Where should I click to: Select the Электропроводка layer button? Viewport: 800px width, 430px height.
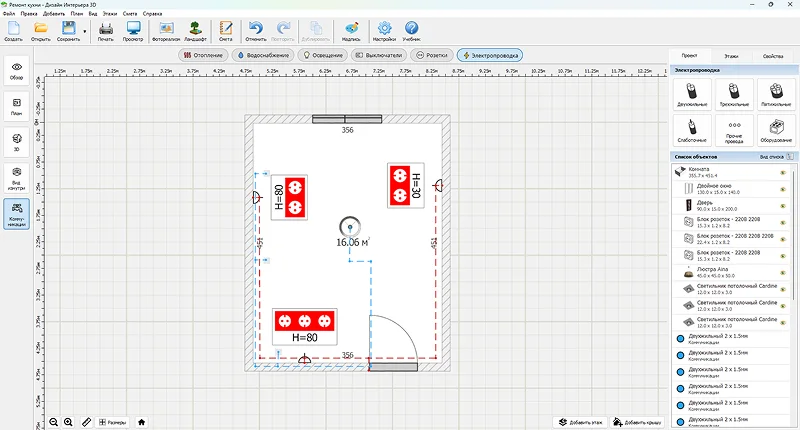click(x=490, y=55)
